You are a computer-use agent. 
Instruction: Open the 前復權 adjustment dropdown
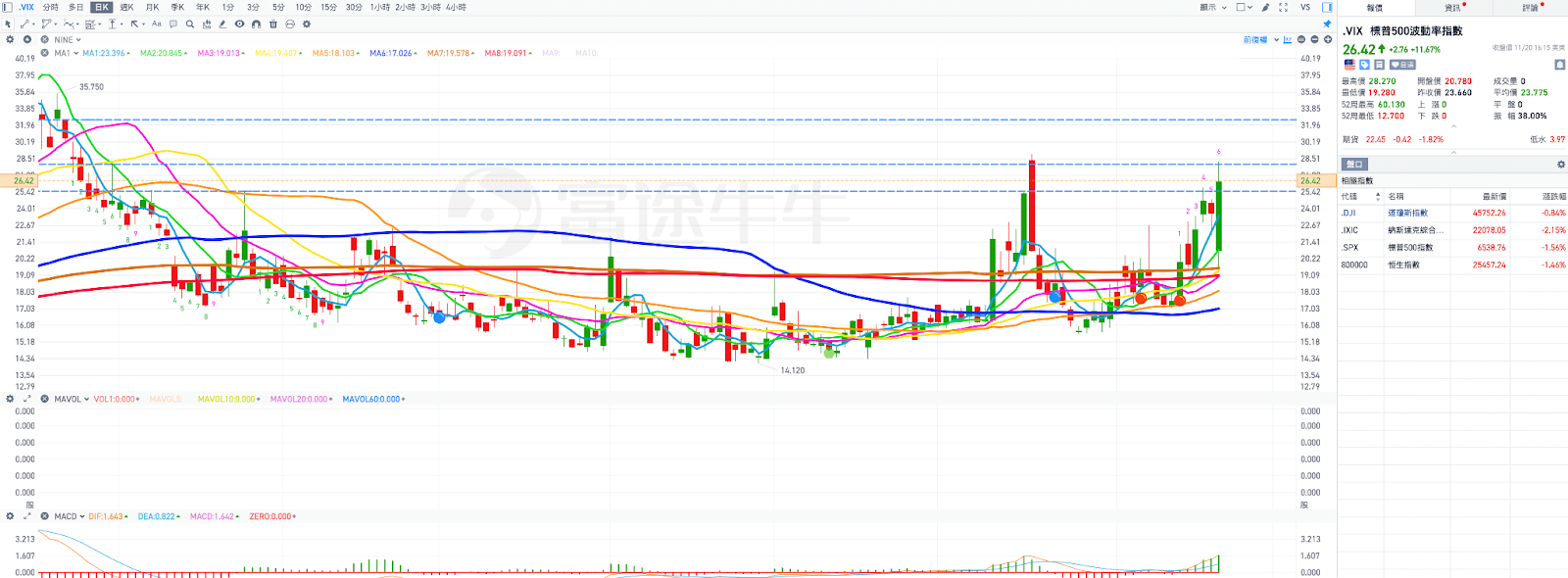[x=1261, y=40]
